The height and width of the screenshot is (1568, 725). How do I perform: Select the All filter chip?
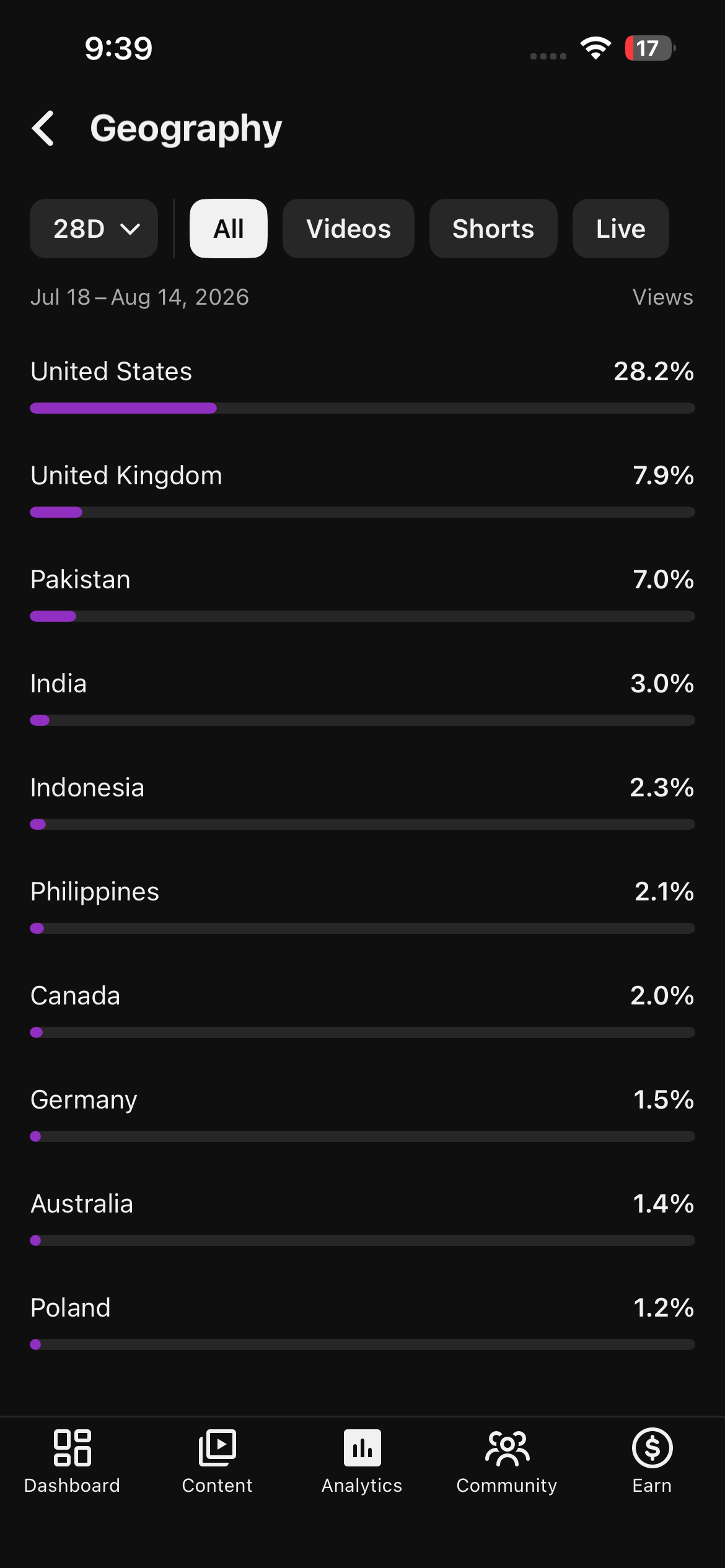point(229,229)
